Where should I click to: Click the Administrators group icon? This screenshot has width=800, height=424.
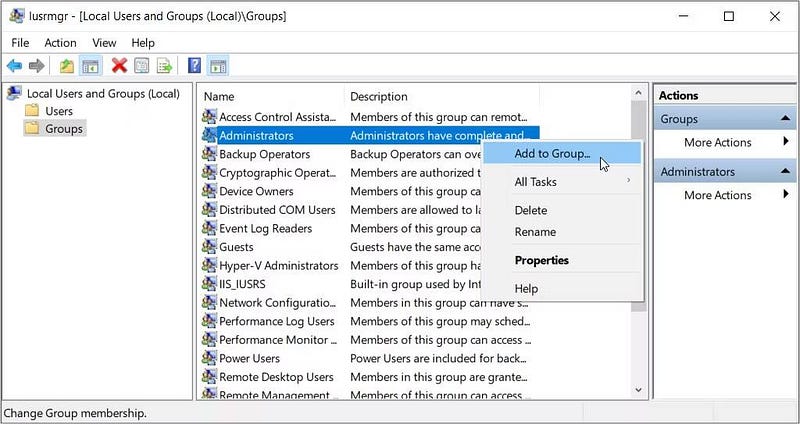[209, 135]
